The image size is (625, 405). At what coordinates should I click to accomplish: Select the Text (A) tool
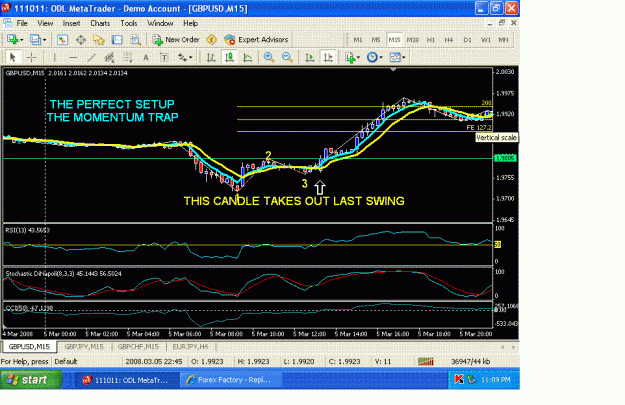pyautogui.click(x=146, y=57)
